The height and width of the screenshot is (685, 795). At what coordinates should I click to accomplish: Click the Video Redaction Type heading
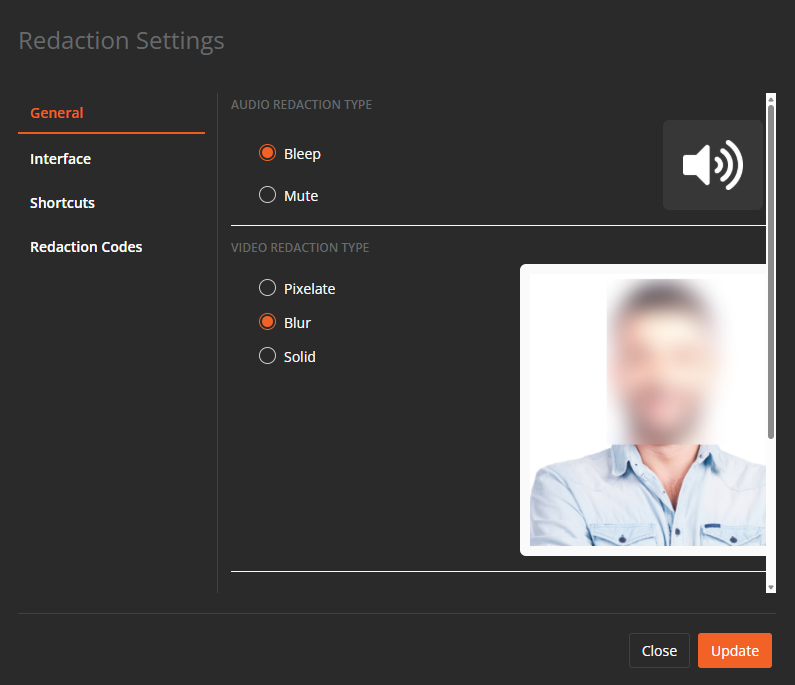[300, 248]
